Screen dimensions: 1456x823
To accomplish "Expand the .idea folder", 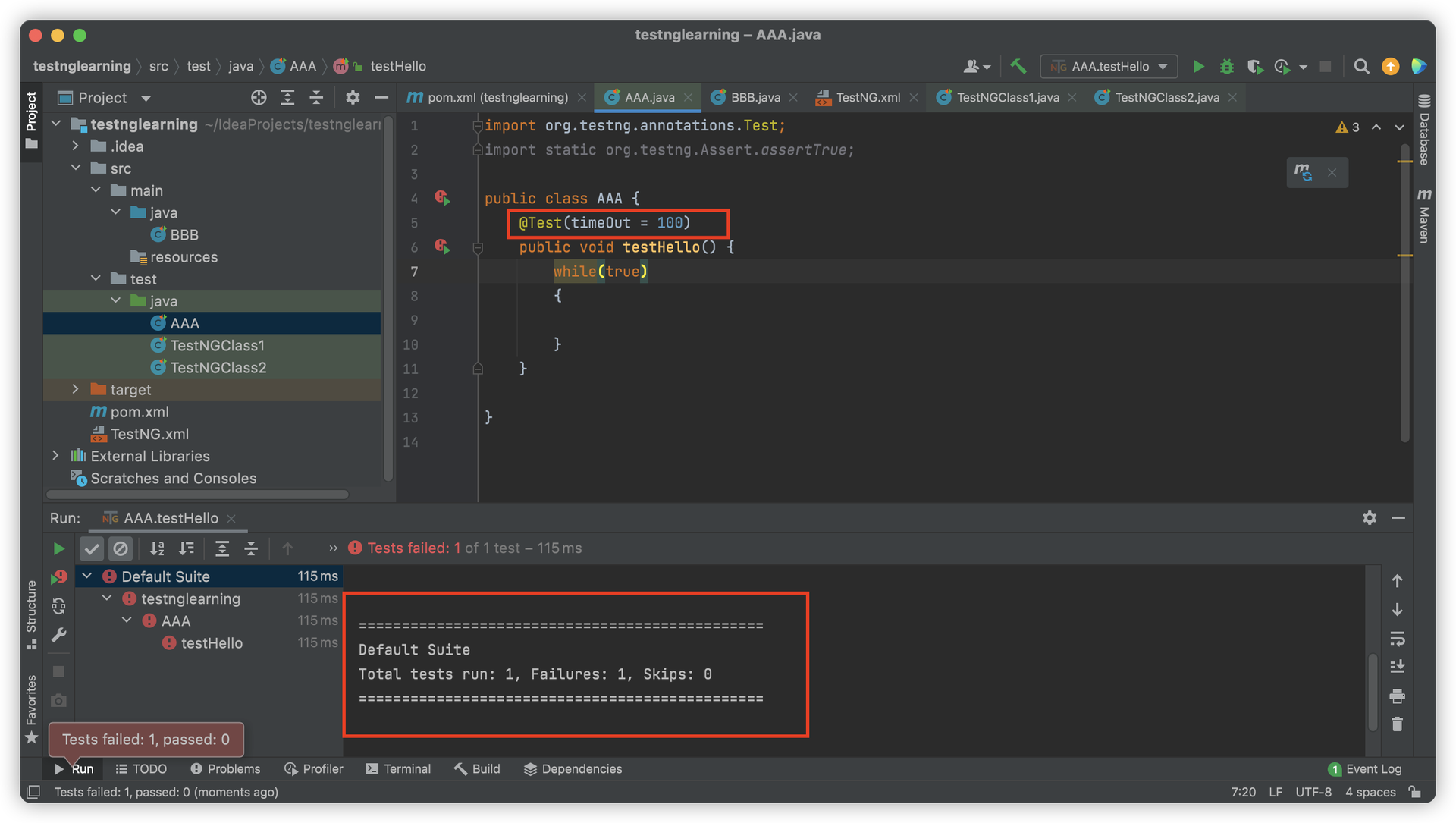I will tap(75, 146).
